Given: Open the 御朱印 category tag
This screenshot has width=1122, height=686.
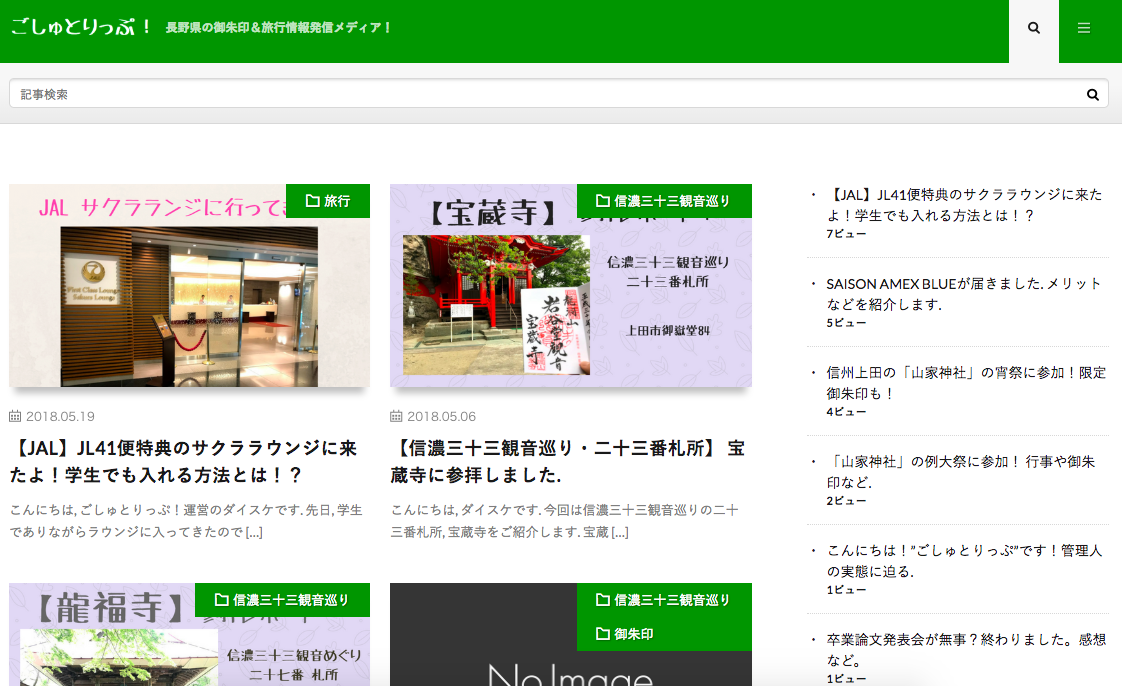Looking at the screenshot, I should pyautogui.click(x=624, y=634).
